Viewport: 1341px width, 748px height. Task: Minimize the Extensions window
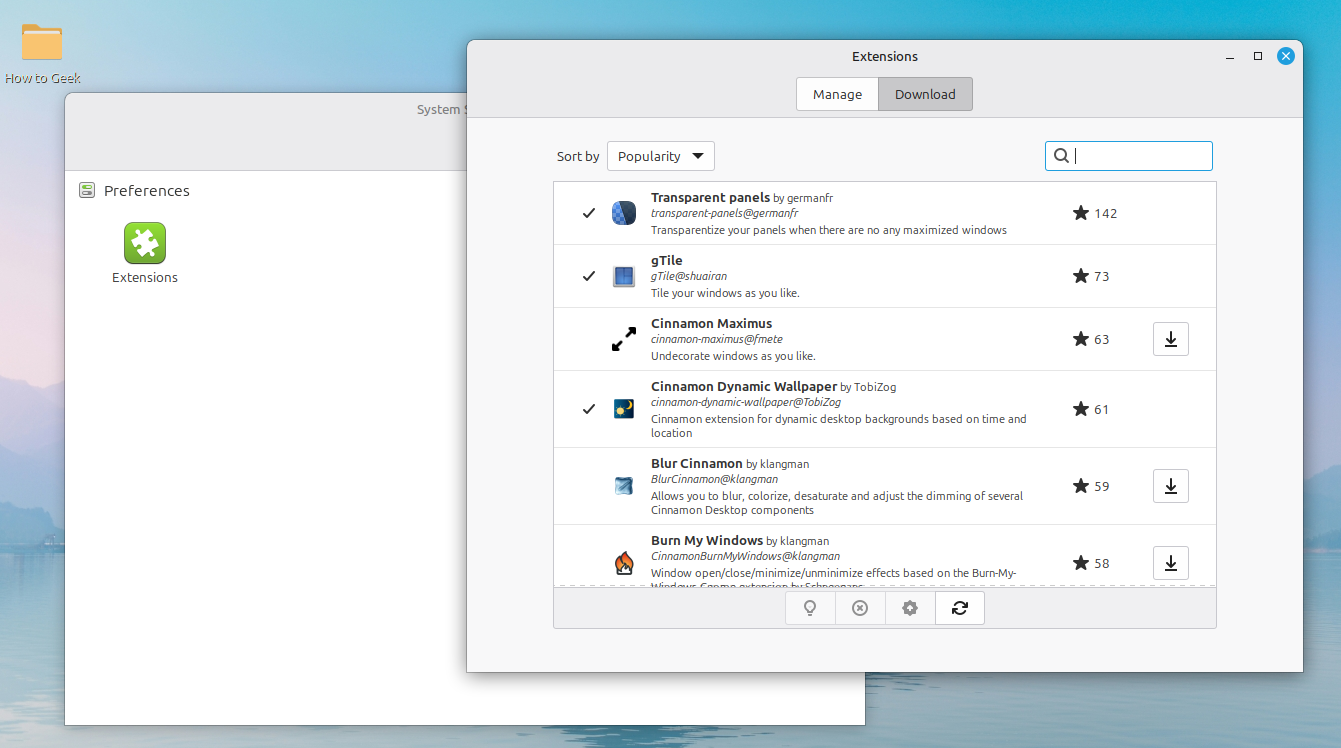click(x=1230, y=56)
